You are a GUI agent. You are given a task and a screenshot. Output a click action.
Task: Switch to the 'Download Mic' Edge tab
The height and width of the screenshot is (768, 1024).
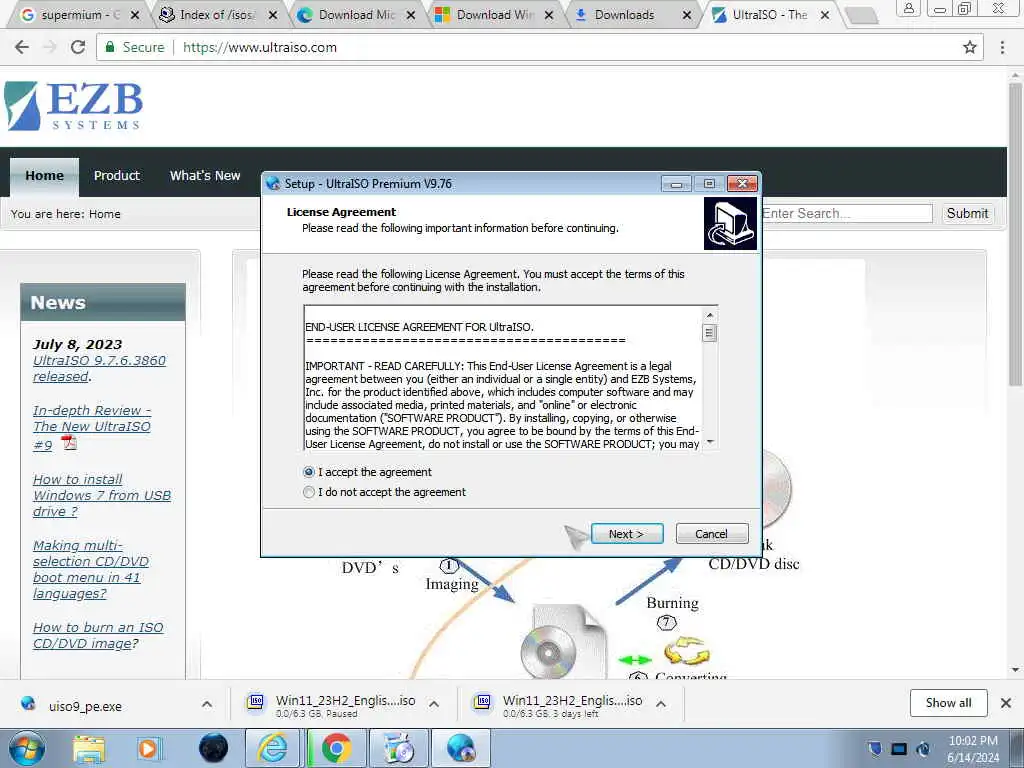click(x=356, y=14)
